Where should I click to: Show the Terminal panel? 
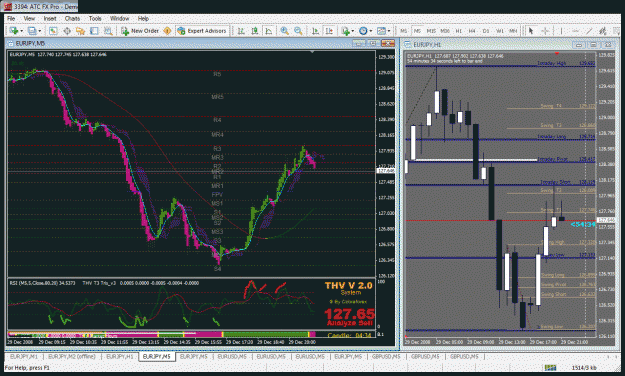tap(94, 31)
